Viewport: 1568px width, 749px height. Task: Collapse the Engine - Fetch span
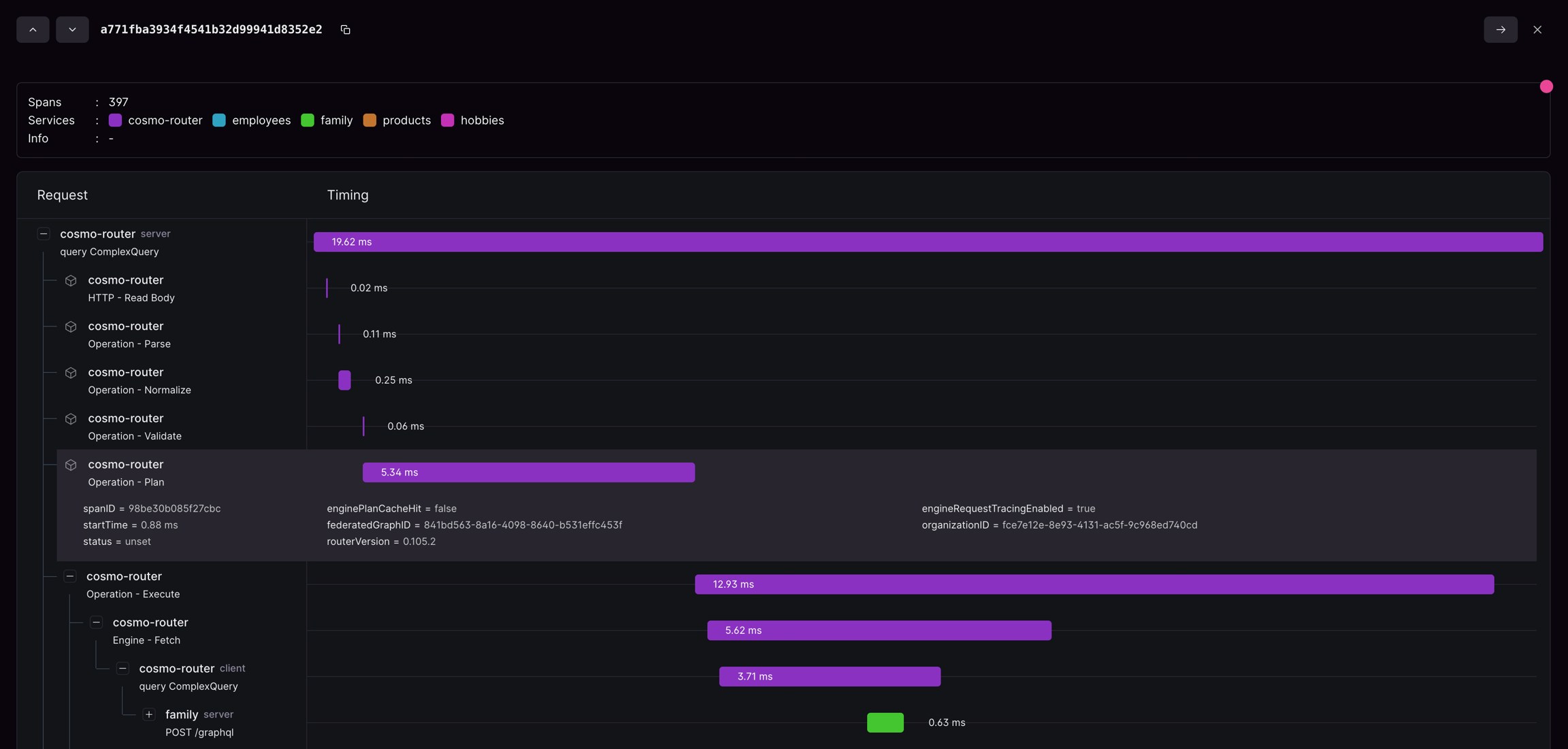point(96,622)
